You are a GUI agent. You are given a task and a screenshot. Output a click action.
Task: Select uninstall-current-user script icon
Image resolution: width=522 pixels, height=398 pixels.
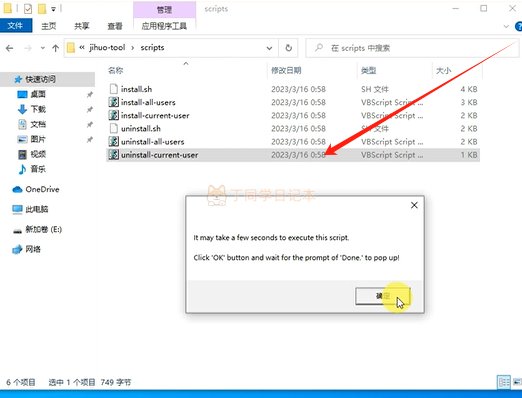click(114, 155)
